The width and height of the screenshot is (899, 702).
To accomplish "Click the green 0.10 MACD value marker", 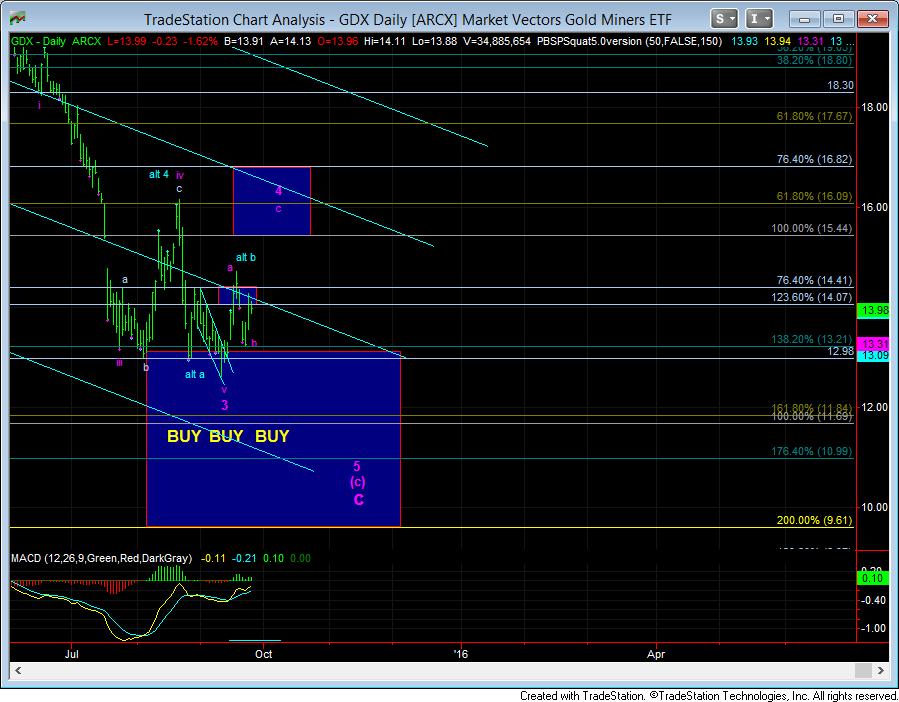I will [873, 578].
